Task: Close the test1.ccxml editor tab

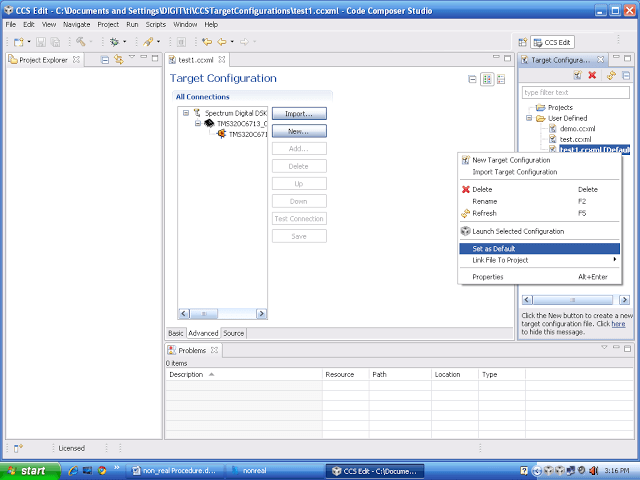Action: pyautogui.click(x=222, y=60)
